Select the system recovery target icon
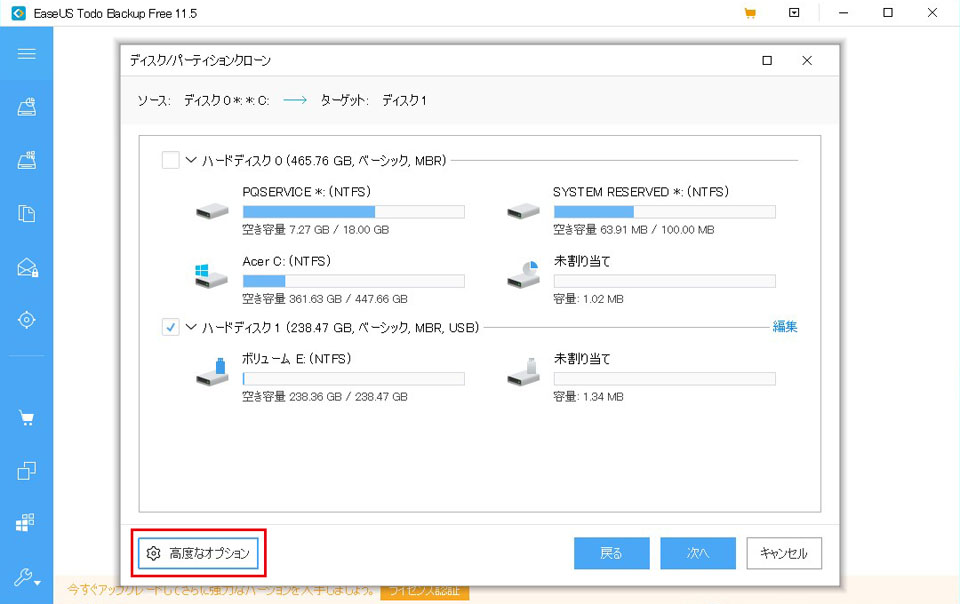This screenshot has width=960, height=604. (x=27, y=319)
